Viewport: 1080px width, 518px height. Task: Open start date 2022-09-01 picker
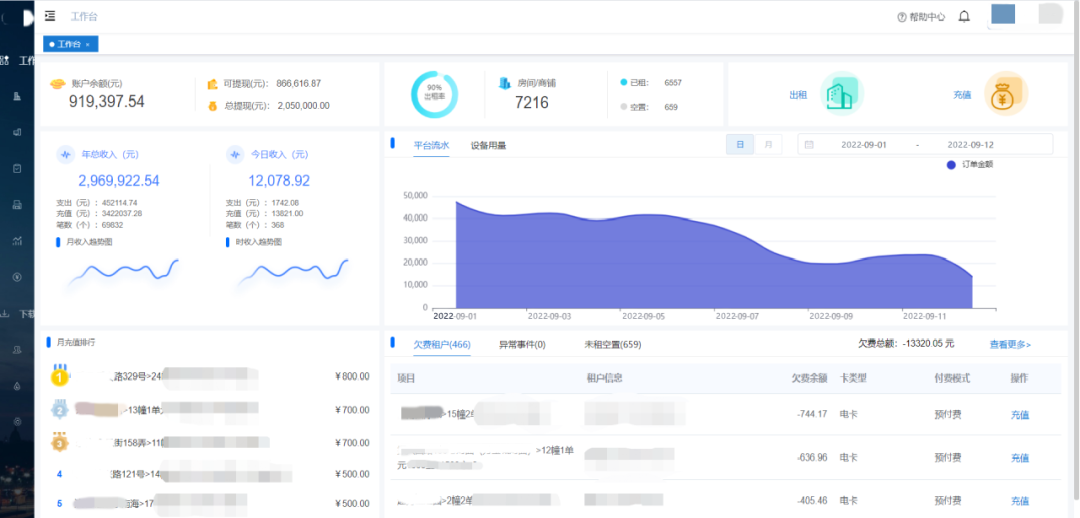(x=863, y=145)
